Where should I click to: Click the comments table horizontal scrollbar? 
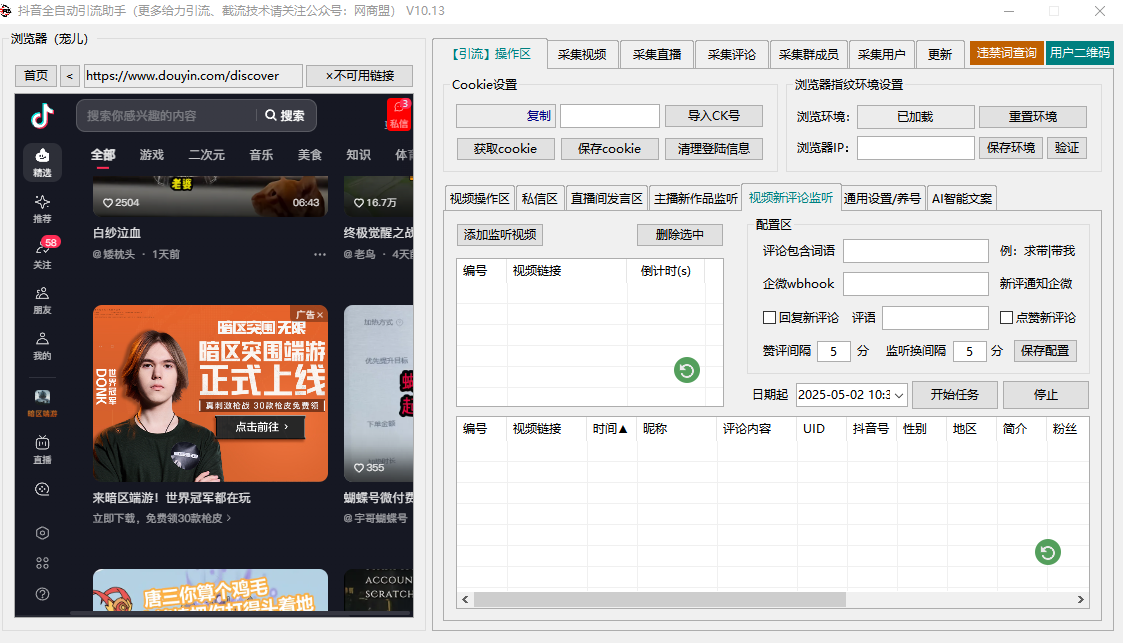point(660,599)
